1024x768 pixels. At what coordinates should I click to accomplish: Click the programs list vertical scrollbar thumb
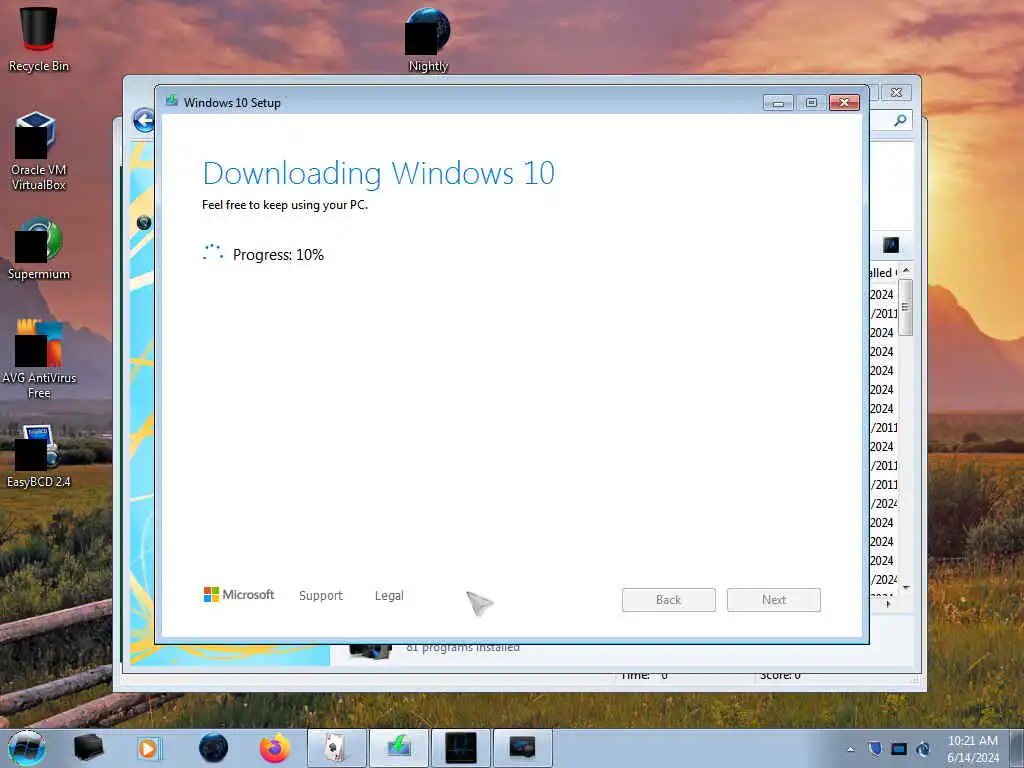906,307
